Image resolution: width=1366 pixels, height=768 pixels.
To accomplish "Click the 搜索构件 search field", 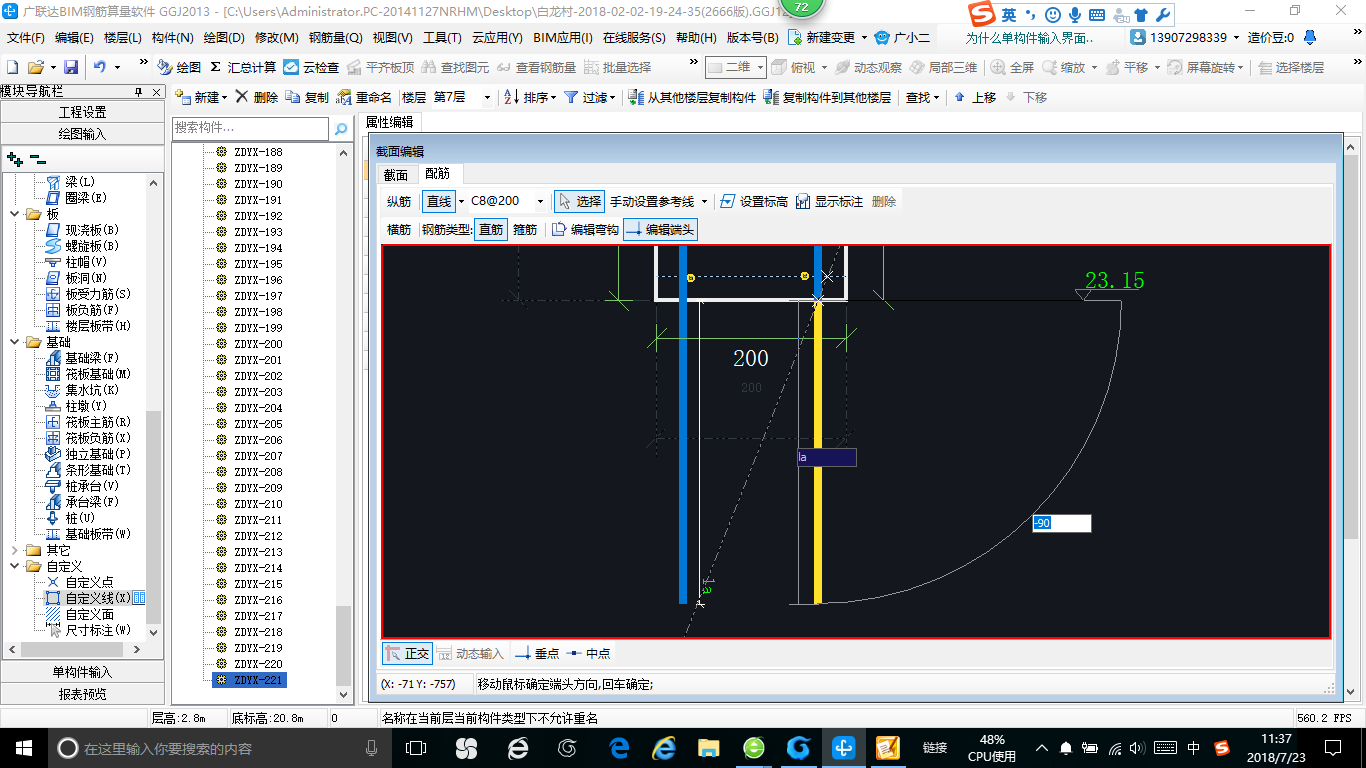I will tap(250, 128).
